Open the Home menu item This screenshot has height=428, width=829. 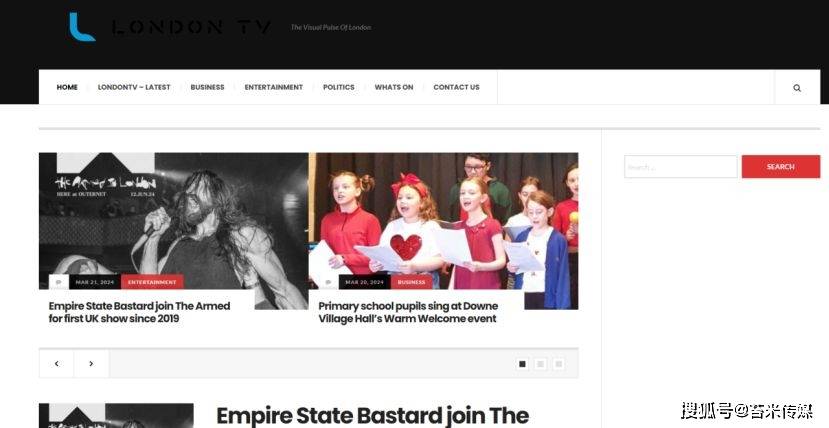(x=67, y=87)
